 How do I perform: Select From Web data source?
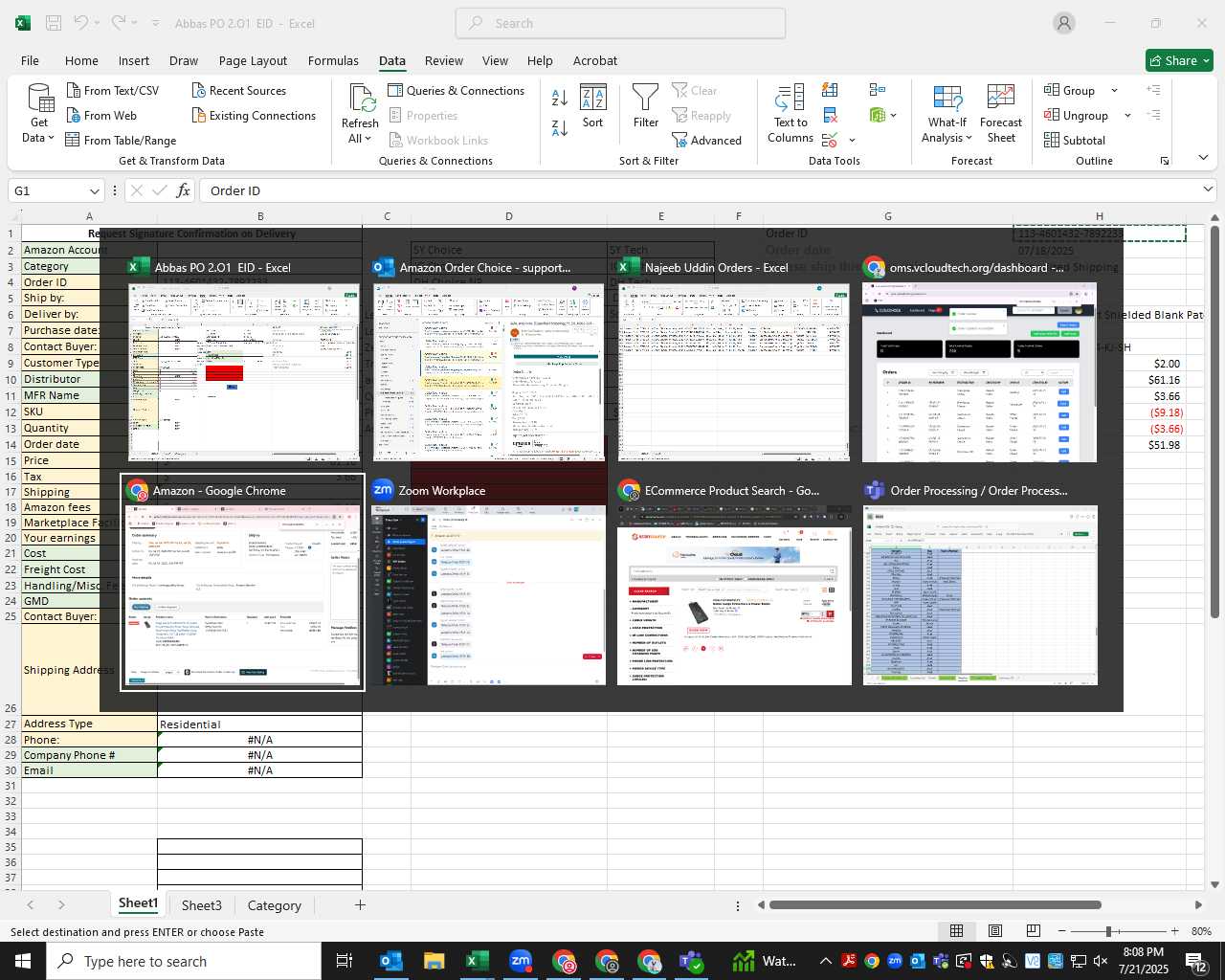click(101, 115)
